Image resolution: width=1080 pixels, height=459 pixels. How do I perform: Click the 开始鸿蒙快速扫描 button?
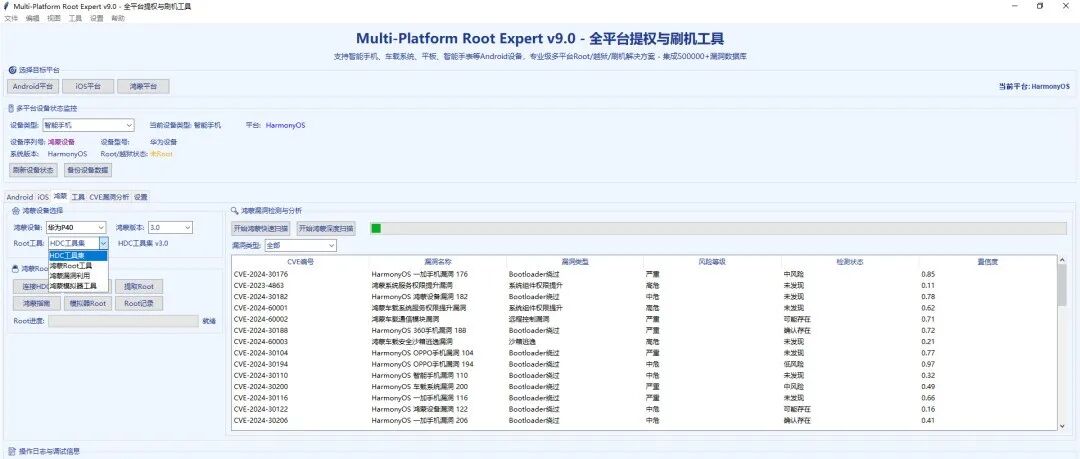tap(261, 228)
